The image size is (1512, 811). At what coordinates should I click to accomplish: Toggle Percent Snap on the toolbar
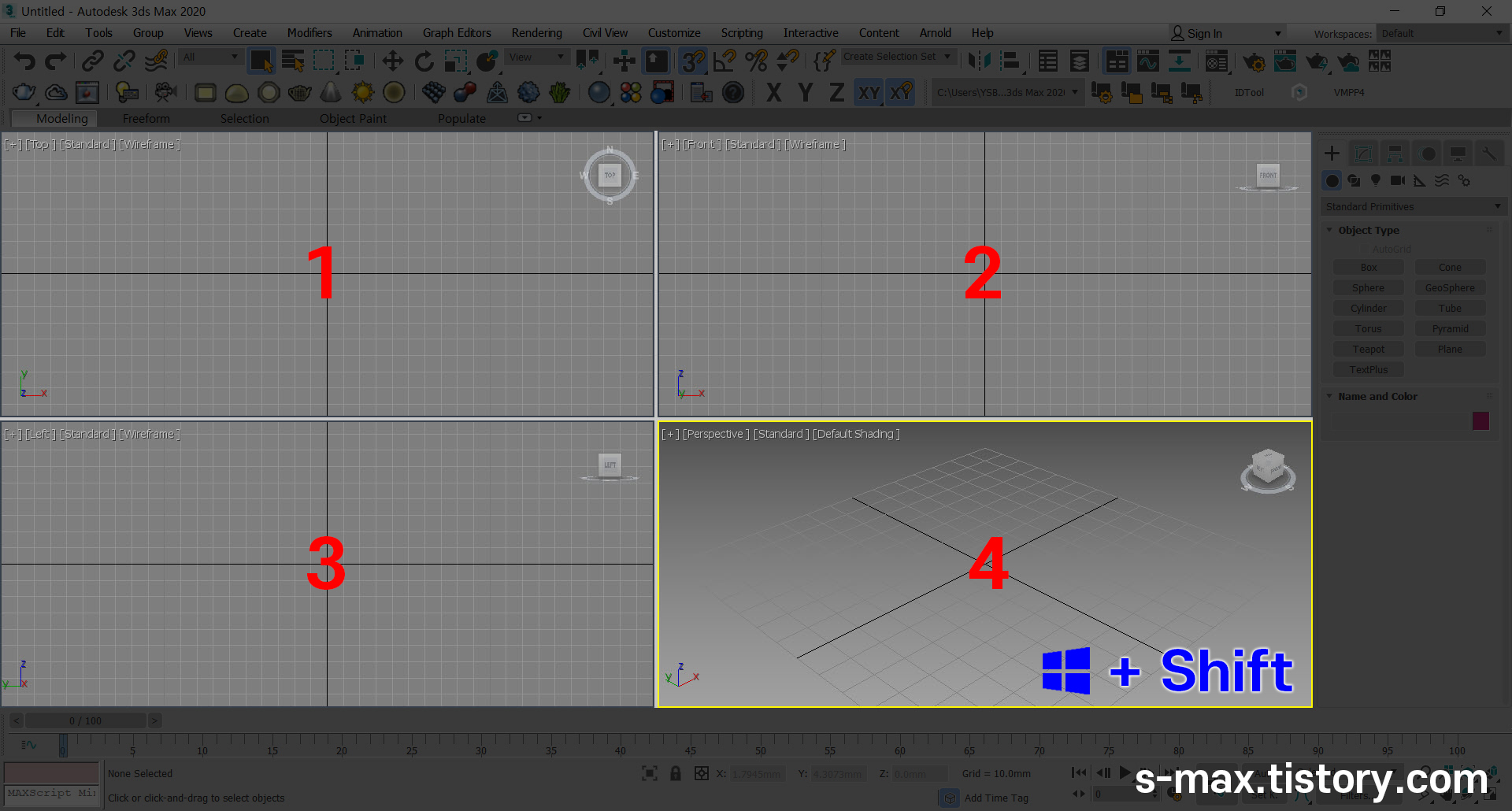(x=756, y=61)
